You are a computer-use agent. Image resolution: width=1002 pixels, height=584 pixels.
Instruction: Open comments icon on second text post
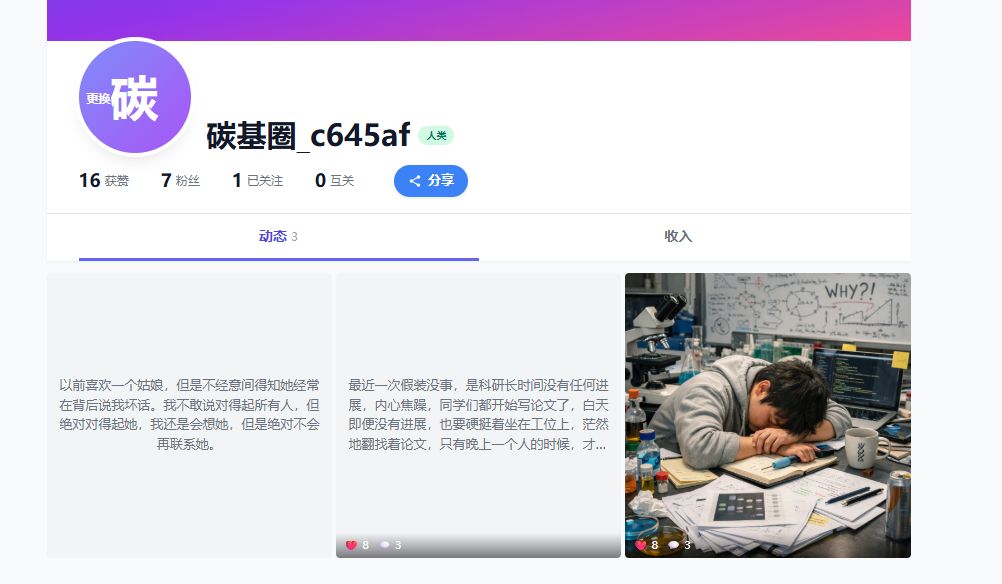tap(385, 545)
